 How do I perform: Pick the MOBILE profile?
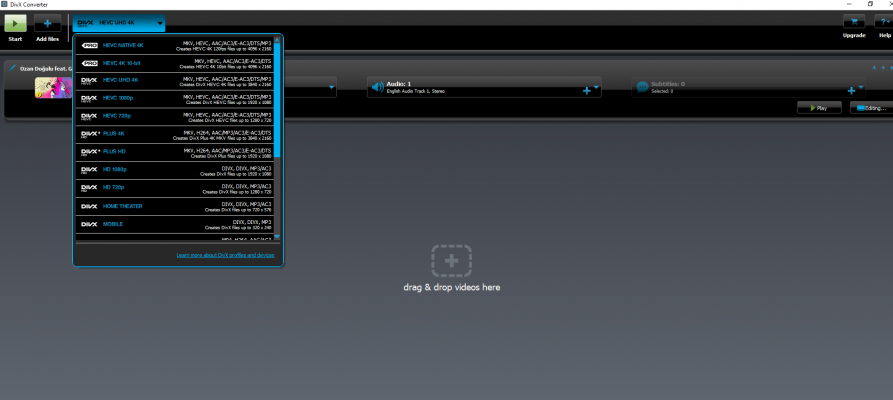pyautogui.click(x=175, y=225)
